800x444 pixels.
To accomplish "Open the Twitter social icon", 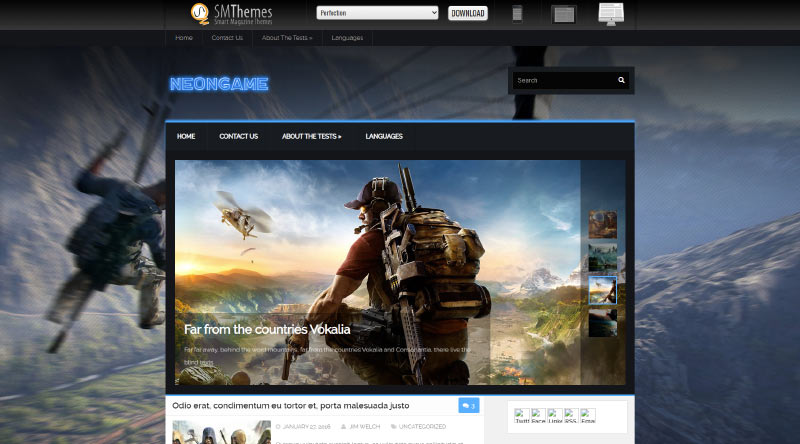I will pyautogui.click(x=521, y=415).
